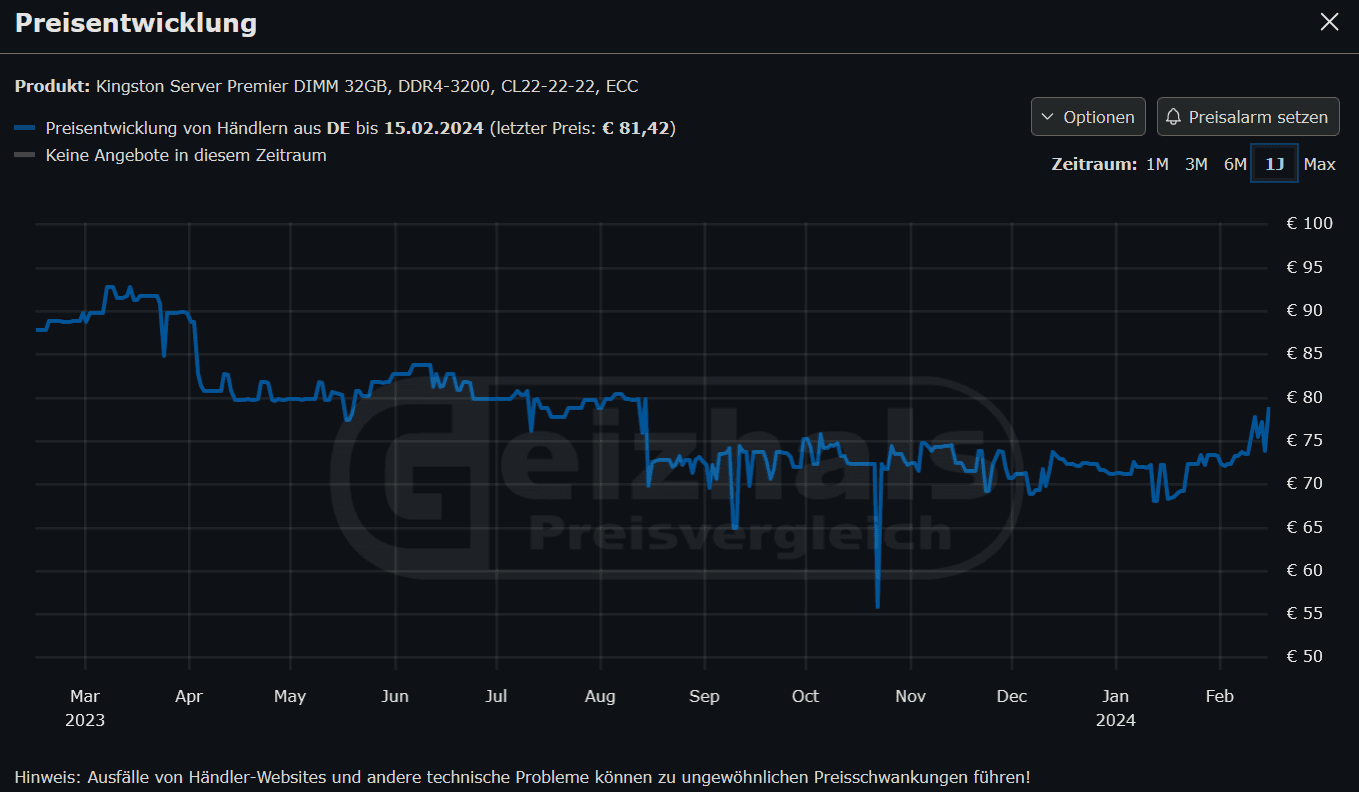Image resolution: width=1359 pixels, height=792 pixels.
Task: Click the € 85 axis label
Action: point(1305,353)
